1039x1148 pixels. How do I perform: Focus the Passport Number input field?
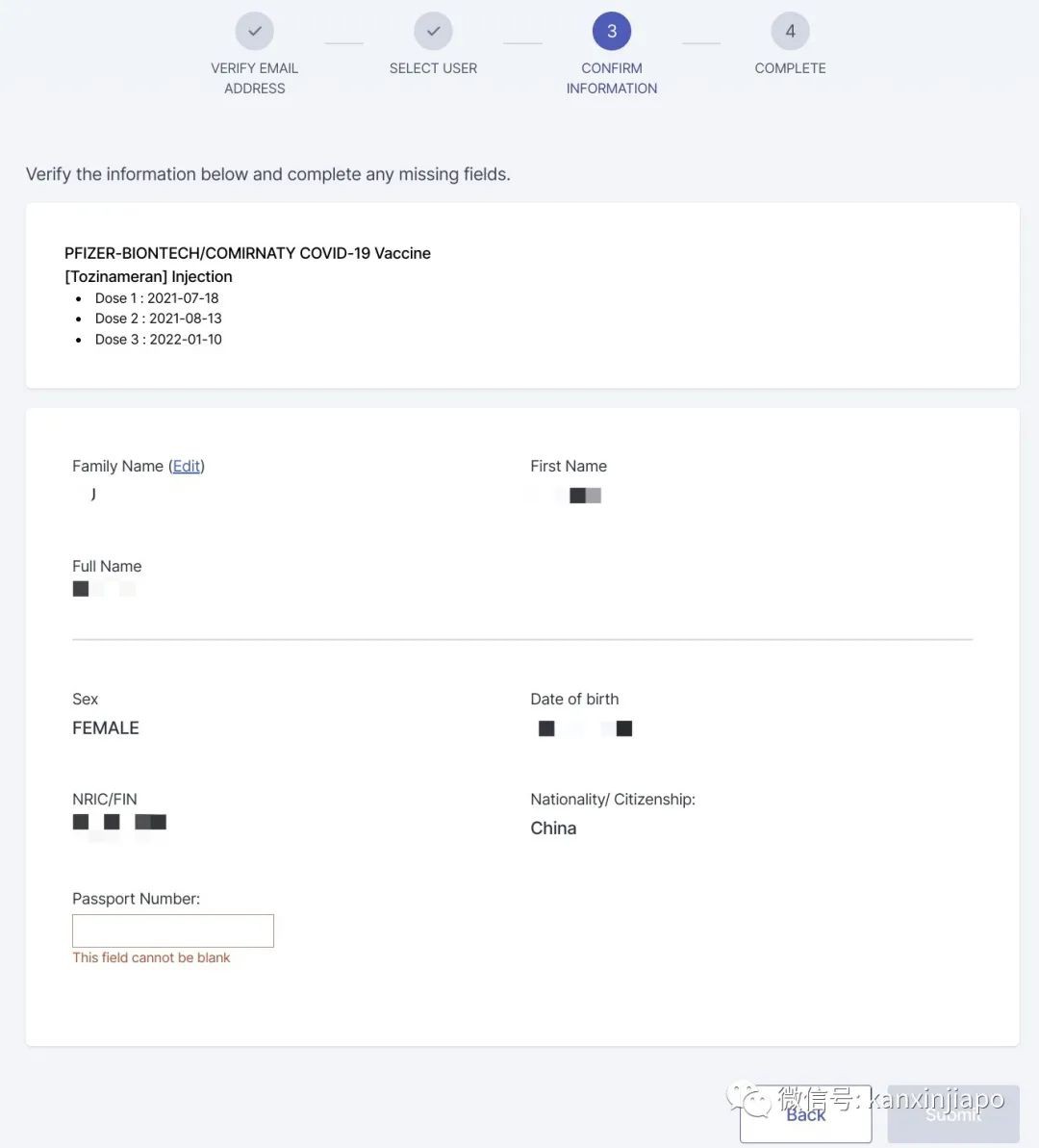pyautogui.click(x=173, y=931)
